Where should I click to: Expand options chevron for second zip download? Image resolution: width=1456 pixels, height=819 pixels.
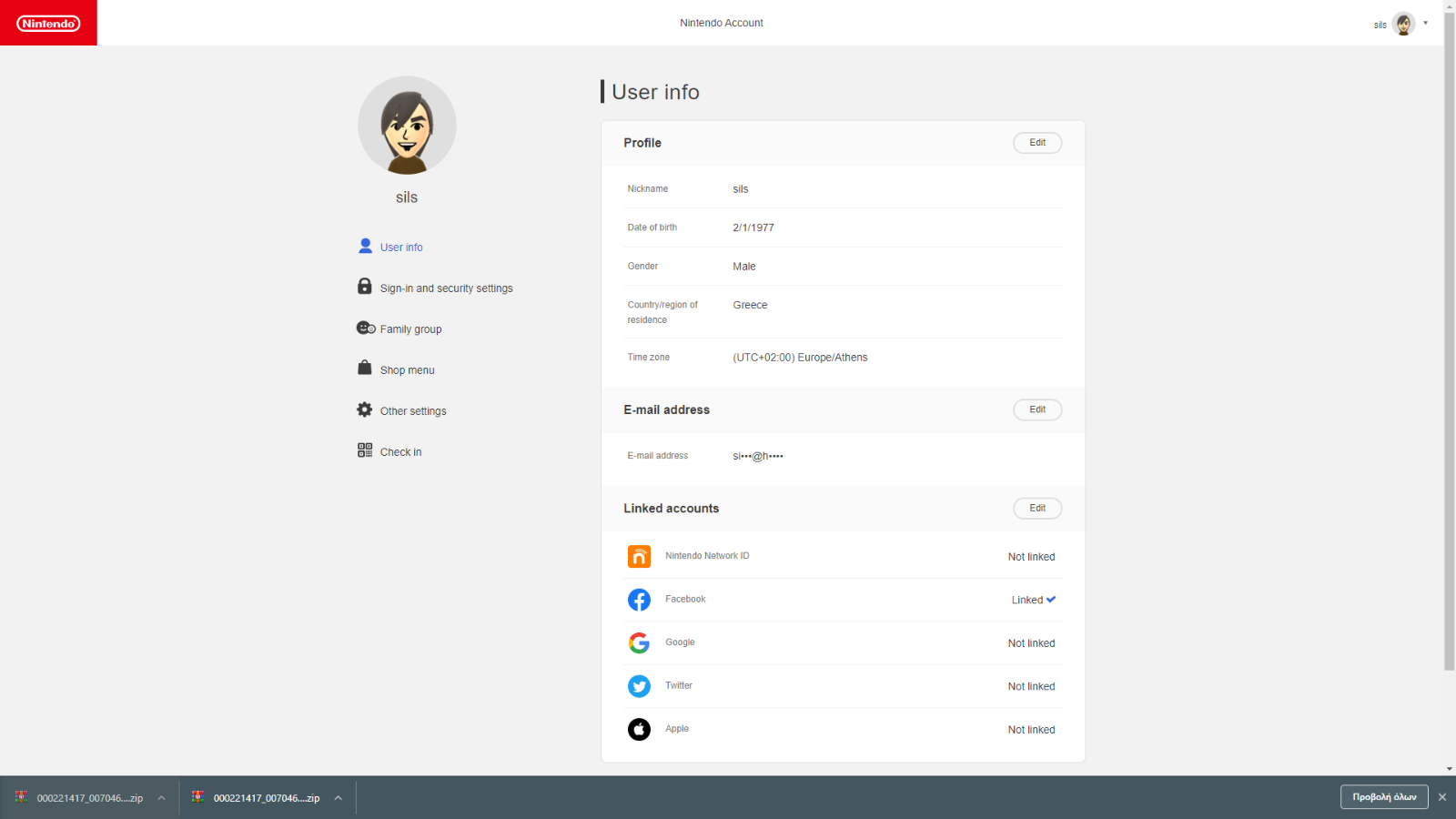pos(338,798)
